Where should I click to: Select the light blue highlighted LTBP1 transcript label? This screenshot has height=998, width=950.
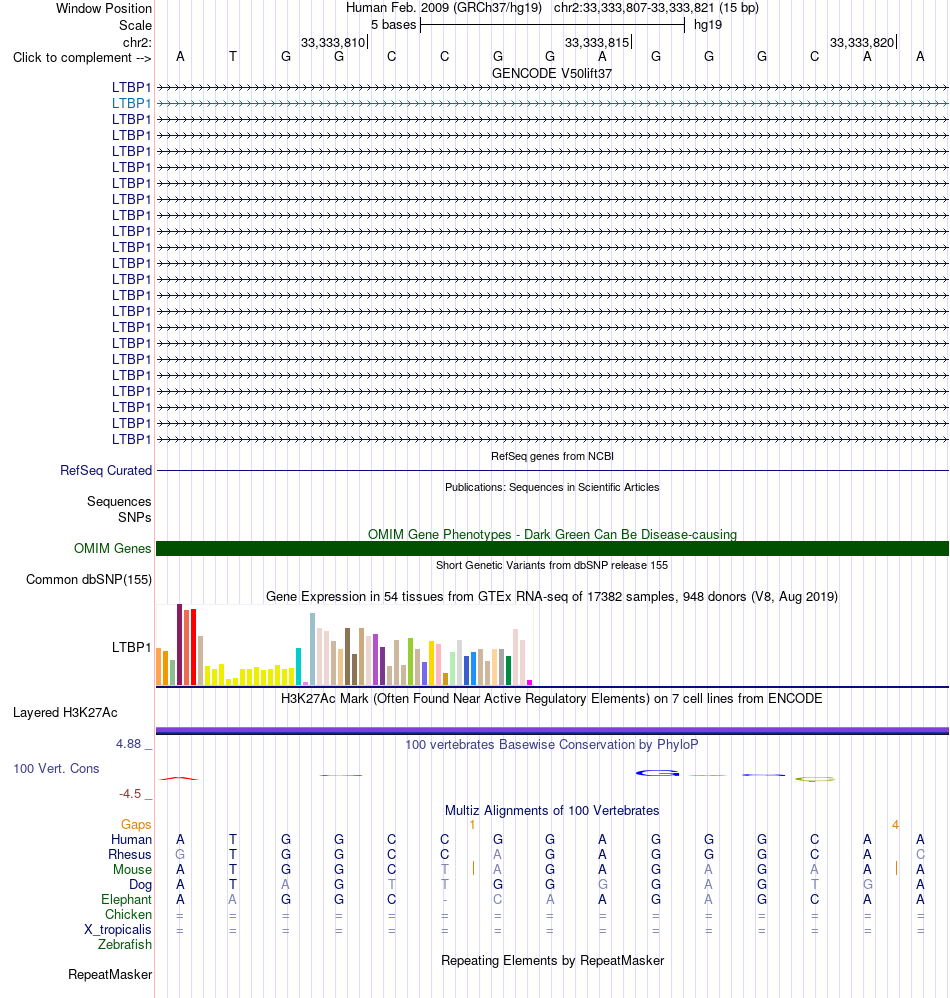132,103
